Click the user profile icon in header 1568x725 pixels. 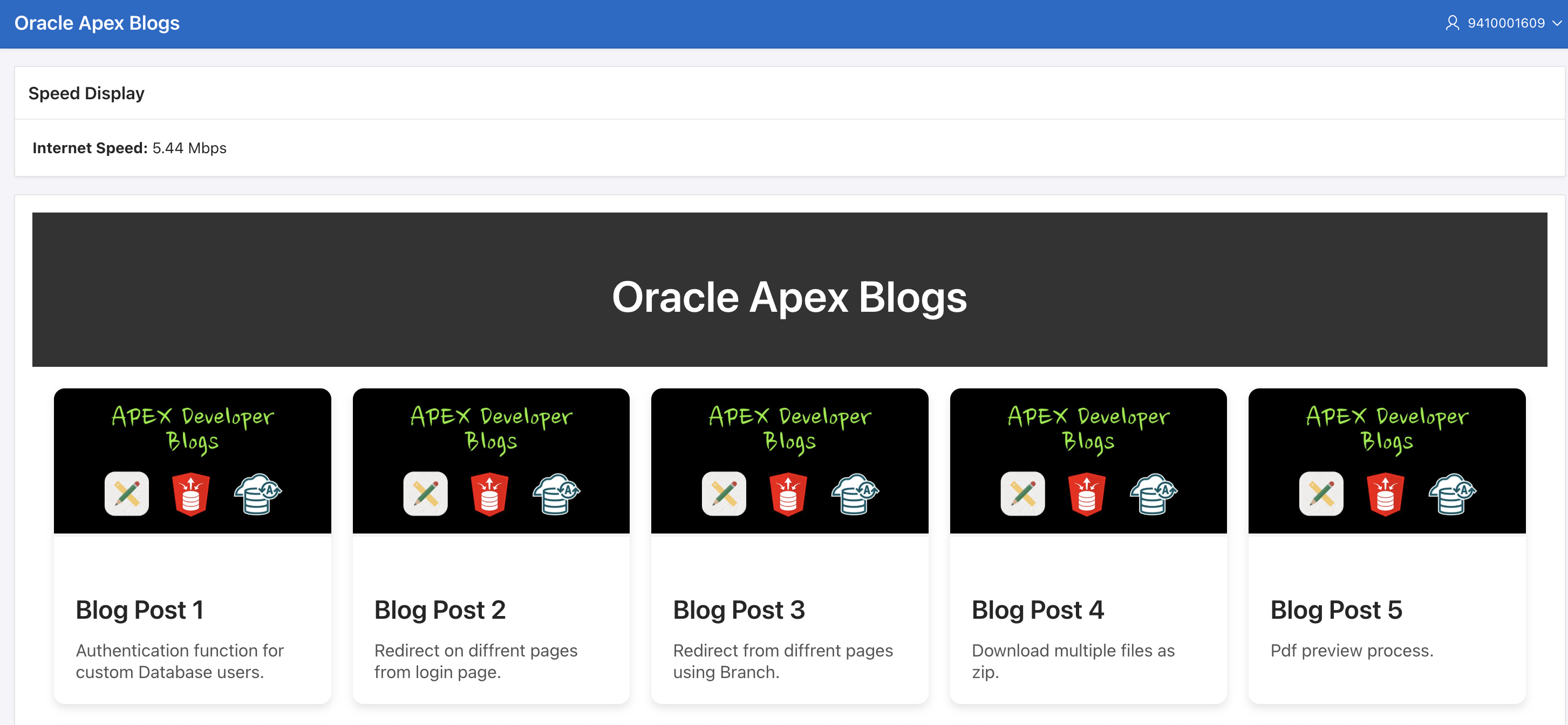1452,23
